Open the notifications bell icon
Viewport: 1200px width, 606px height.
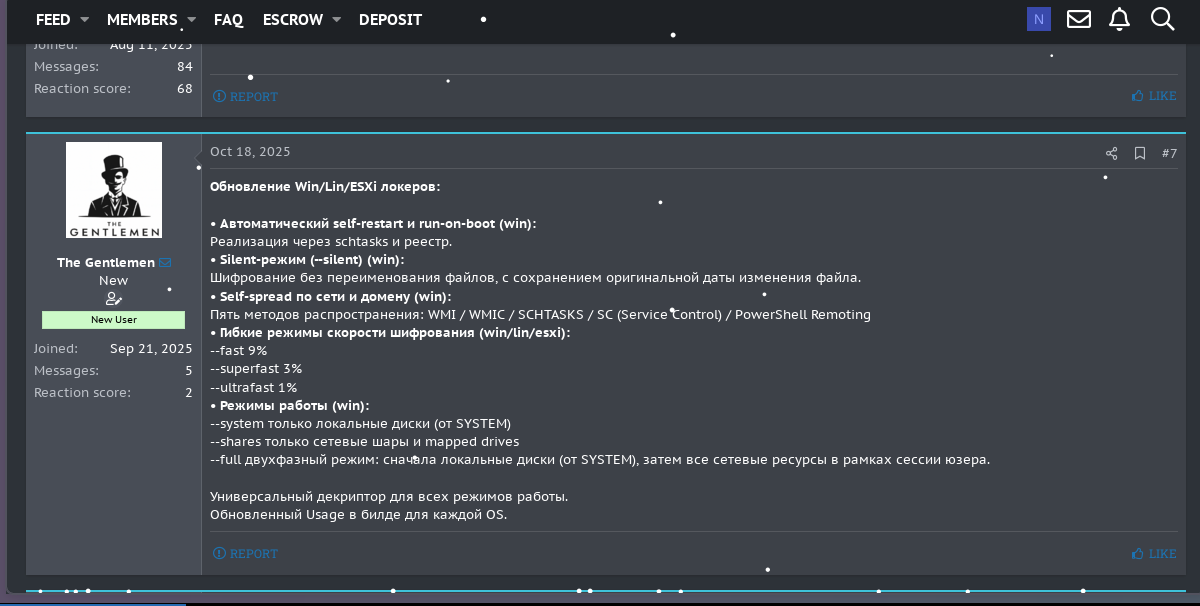[x=1119, y=19]
